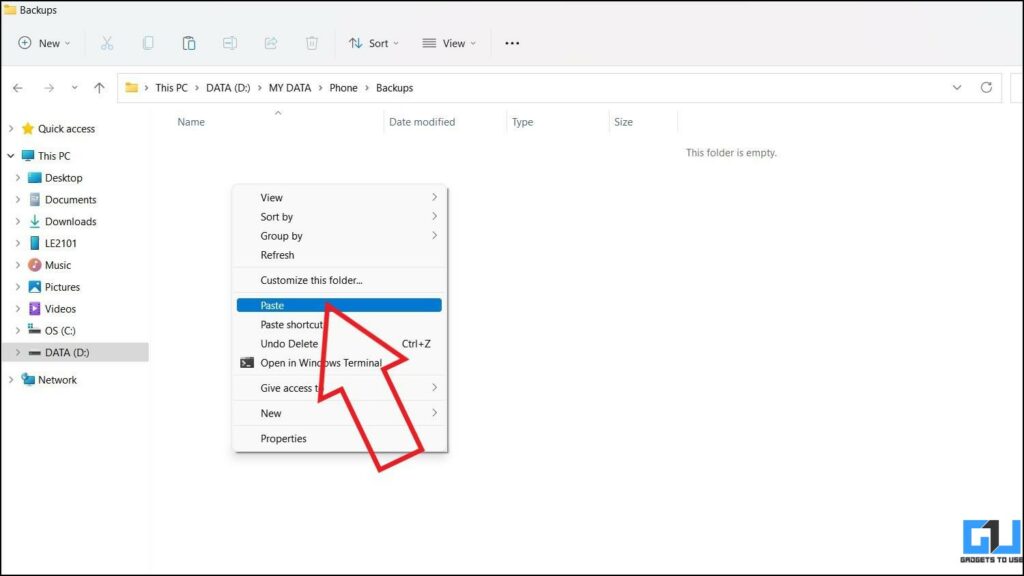
Task: Click the Delete trash icon
Action: click(x=311, y=43)
